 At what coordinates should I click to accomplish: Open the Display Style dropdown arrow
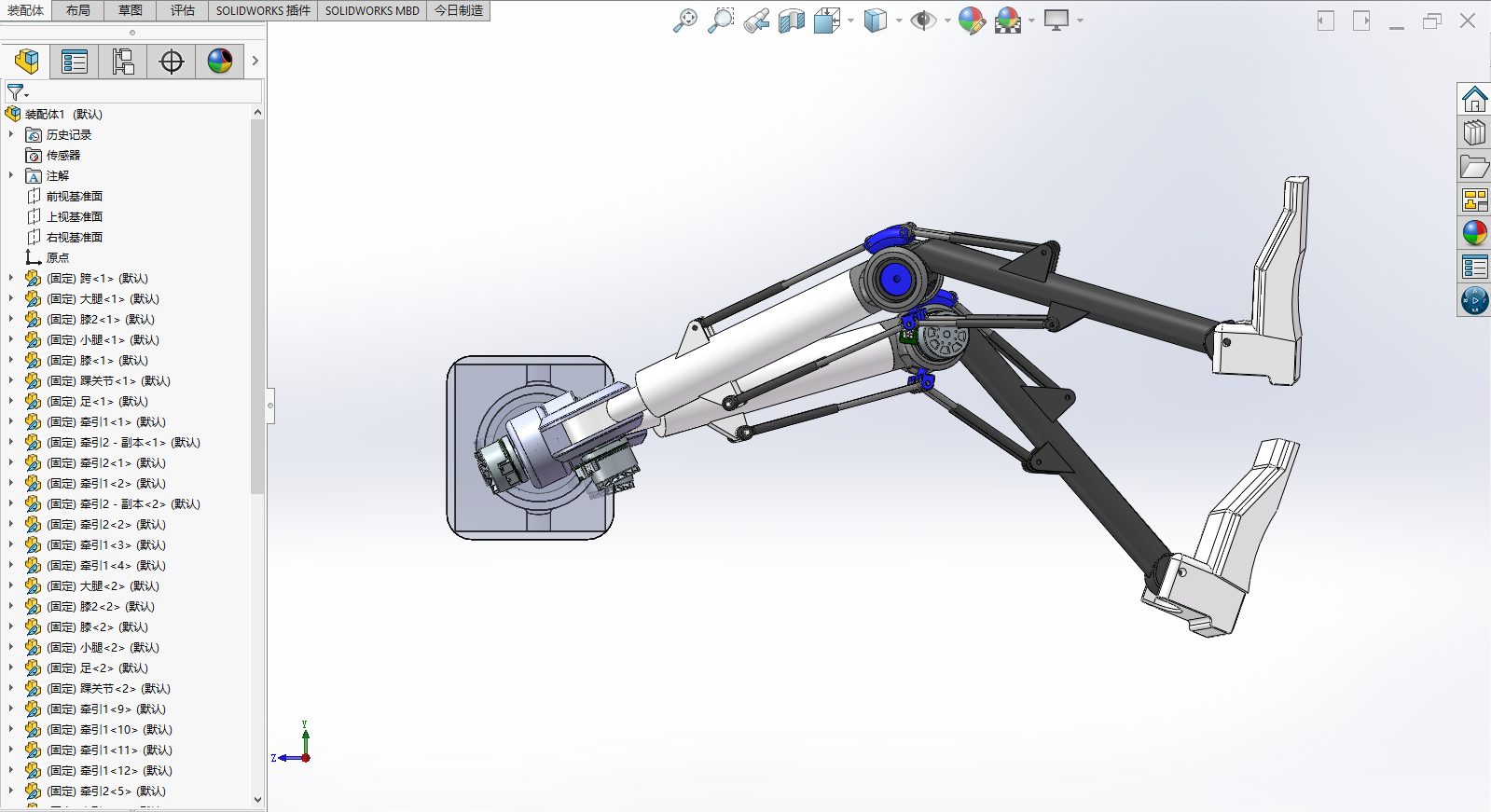click(x=899, y=21)
